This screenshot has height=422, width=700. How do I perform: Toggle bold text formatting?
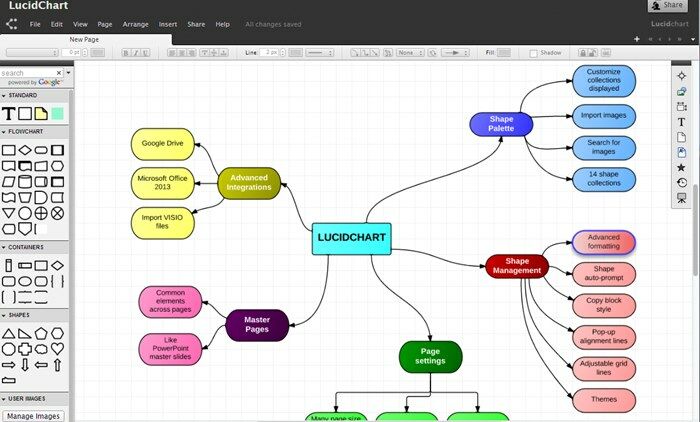[x=126, y=53]
